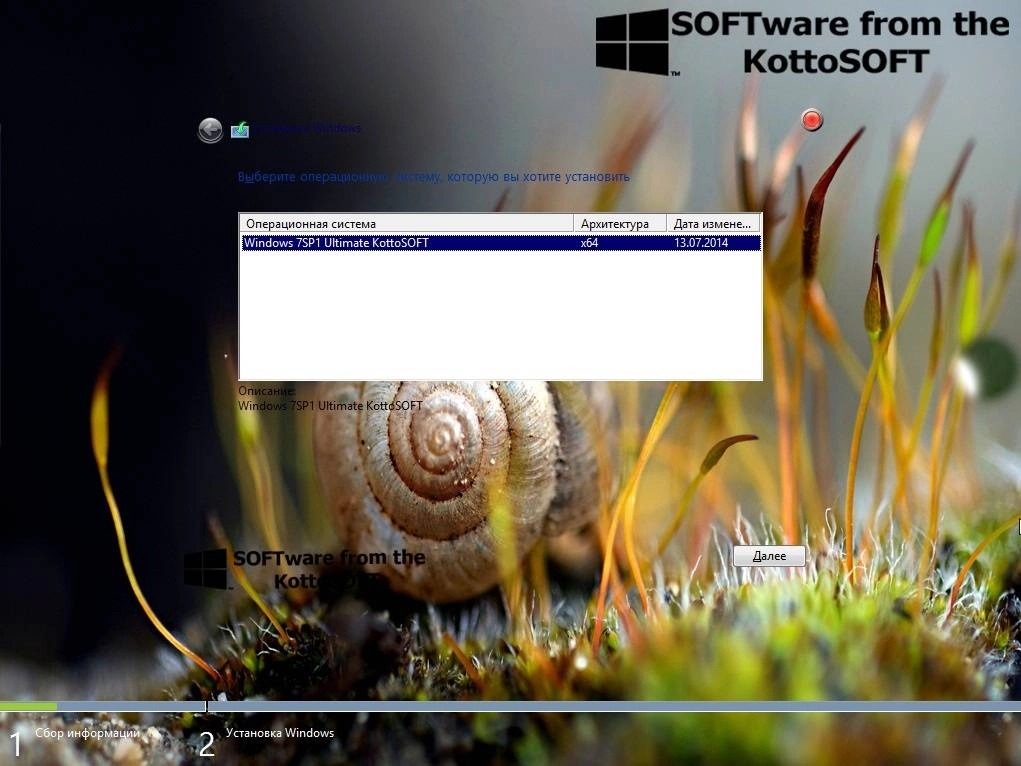Click the round back arrow button

tap(210, 130)
